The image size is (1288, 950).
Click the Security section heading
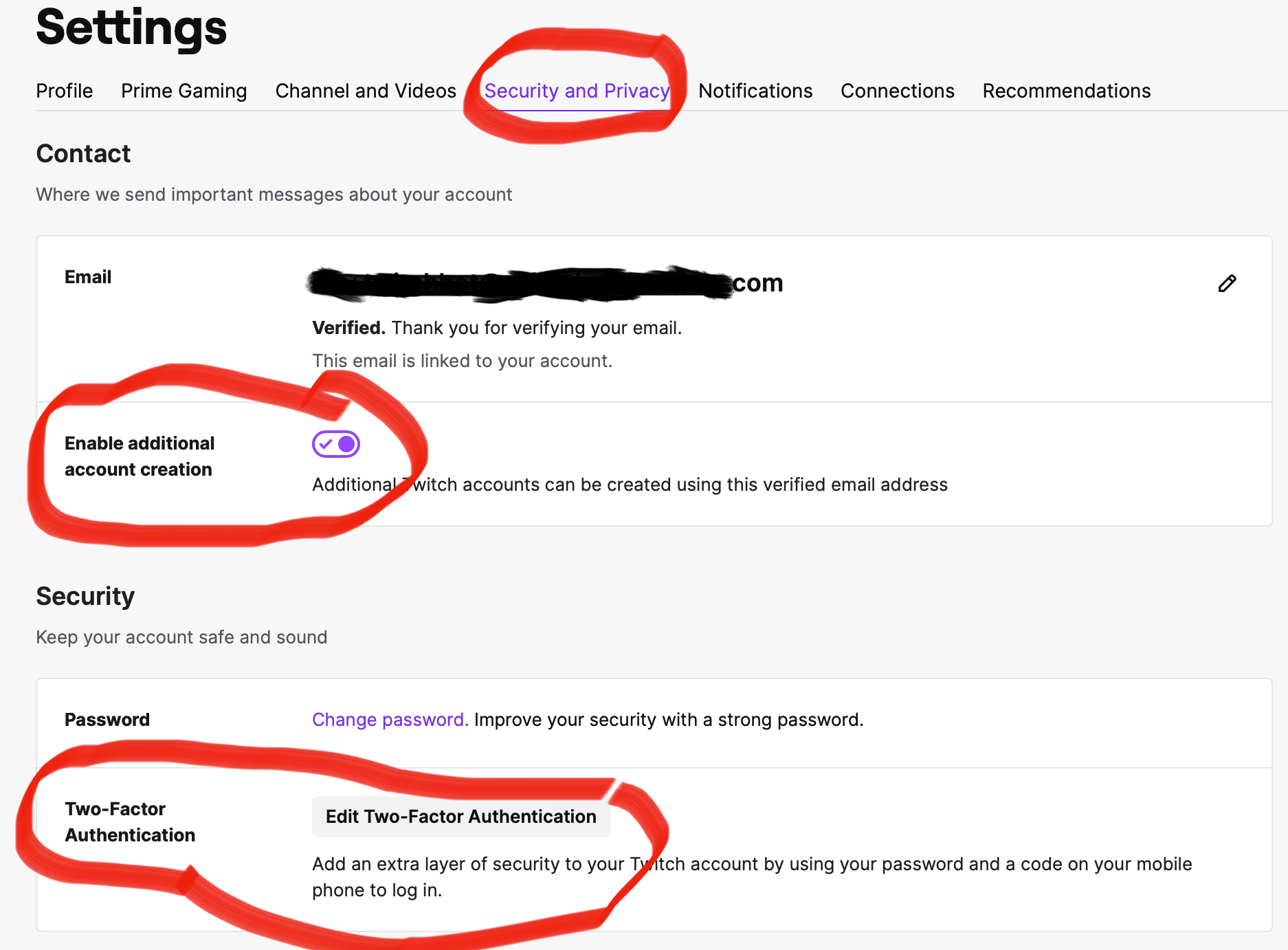tap(85, 597)
